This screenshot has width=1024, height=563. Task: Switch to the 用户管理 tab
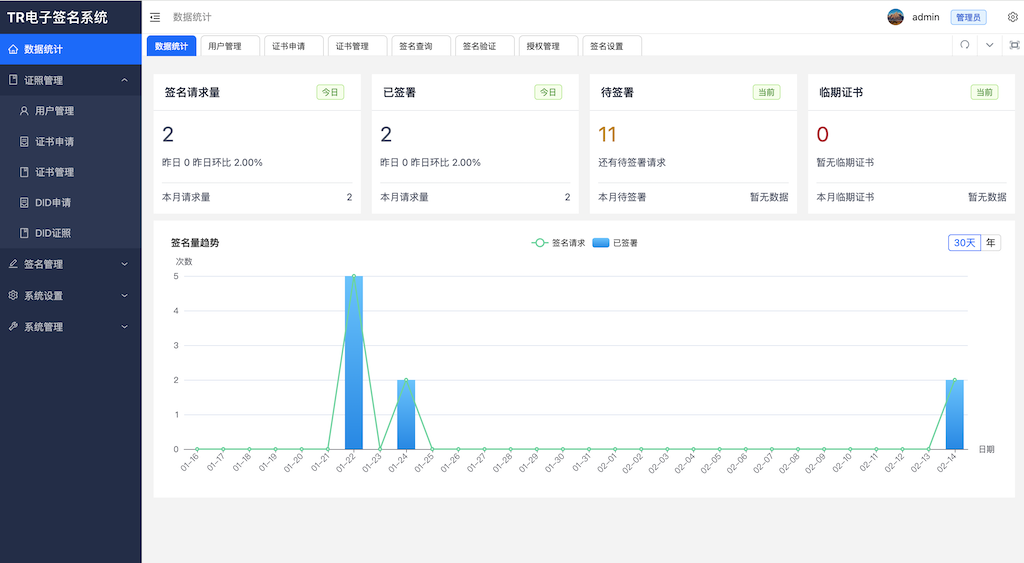point(230,46)
